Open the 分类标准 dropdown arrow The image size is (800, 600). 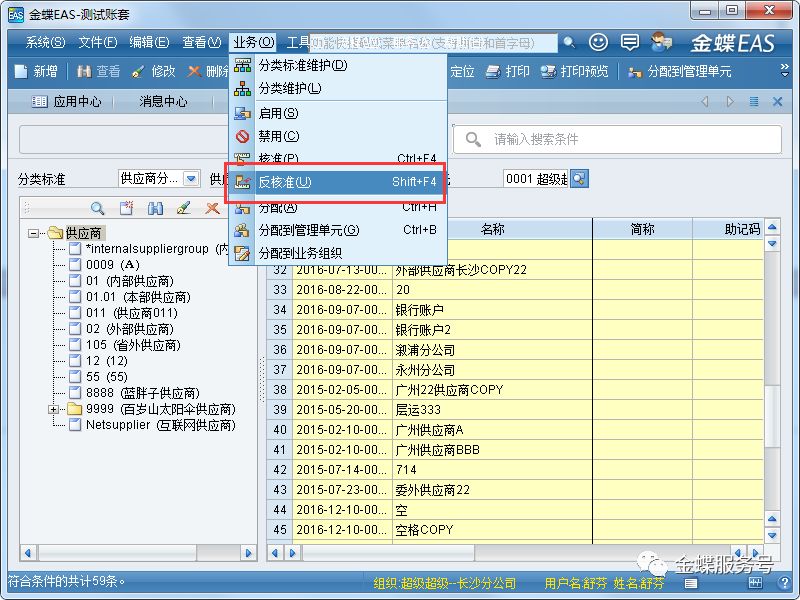click(191, 179)
